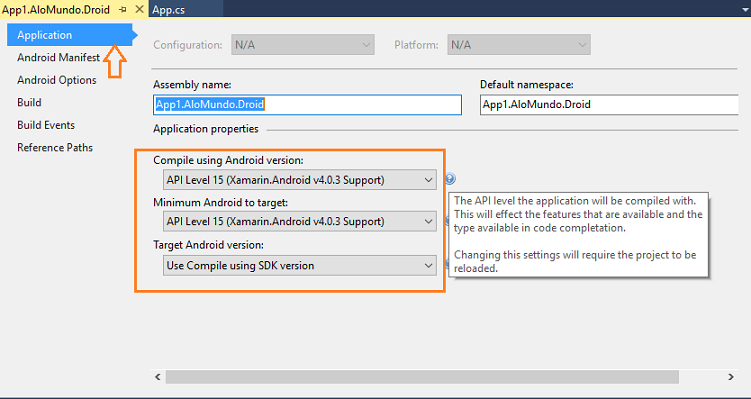Expand Minimum Android to target dropdown
Screen dimensions: 751x399
pos(300,222)
